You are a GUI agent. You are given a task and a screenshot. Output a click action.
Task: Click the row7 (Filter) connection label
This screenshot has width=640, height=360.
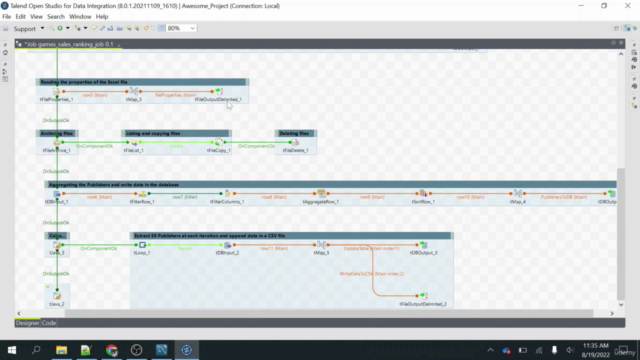(184, 197)
